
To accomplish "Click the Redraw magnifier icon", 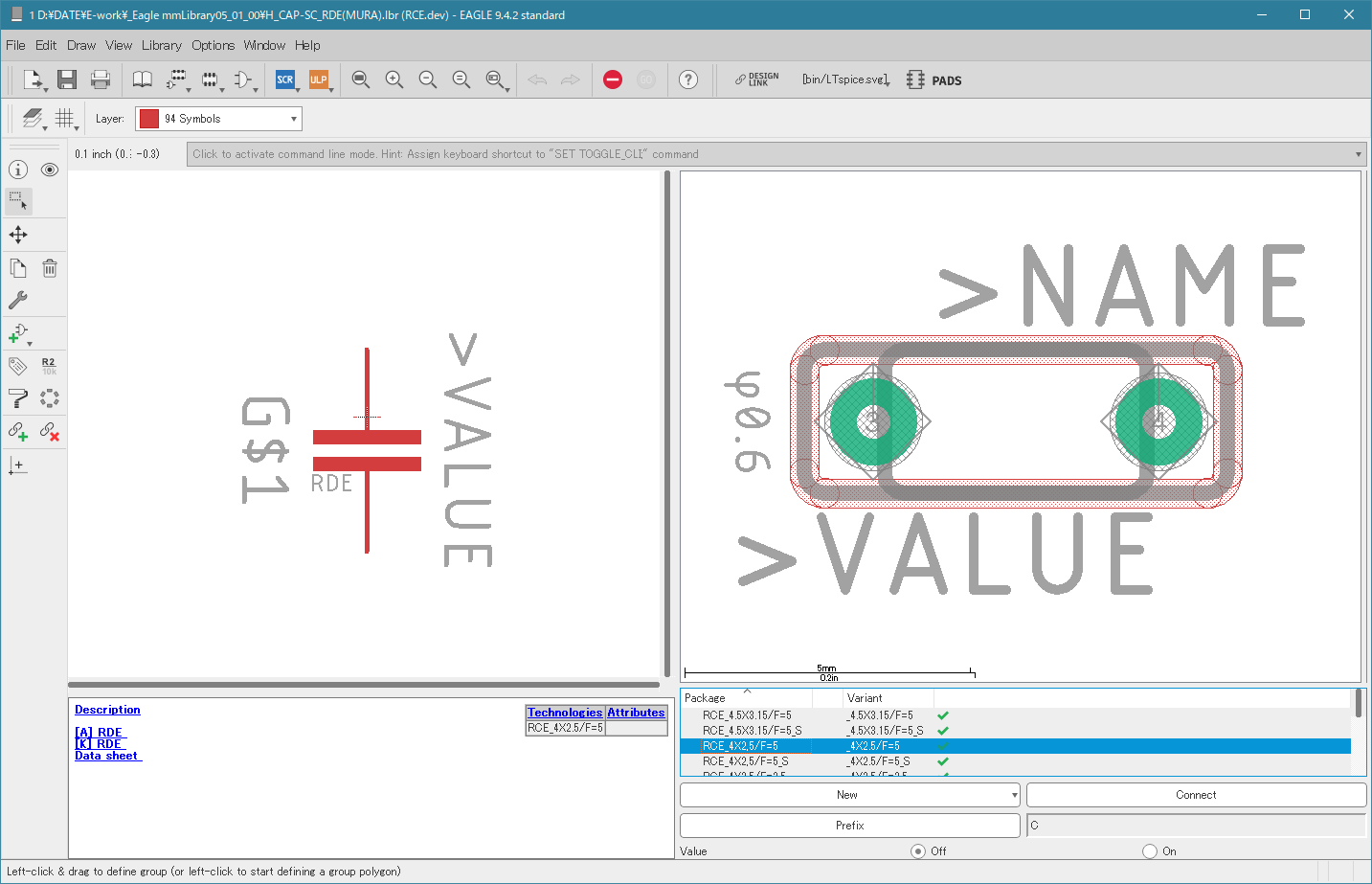I will pyautogui.click(x=461, y=79).
